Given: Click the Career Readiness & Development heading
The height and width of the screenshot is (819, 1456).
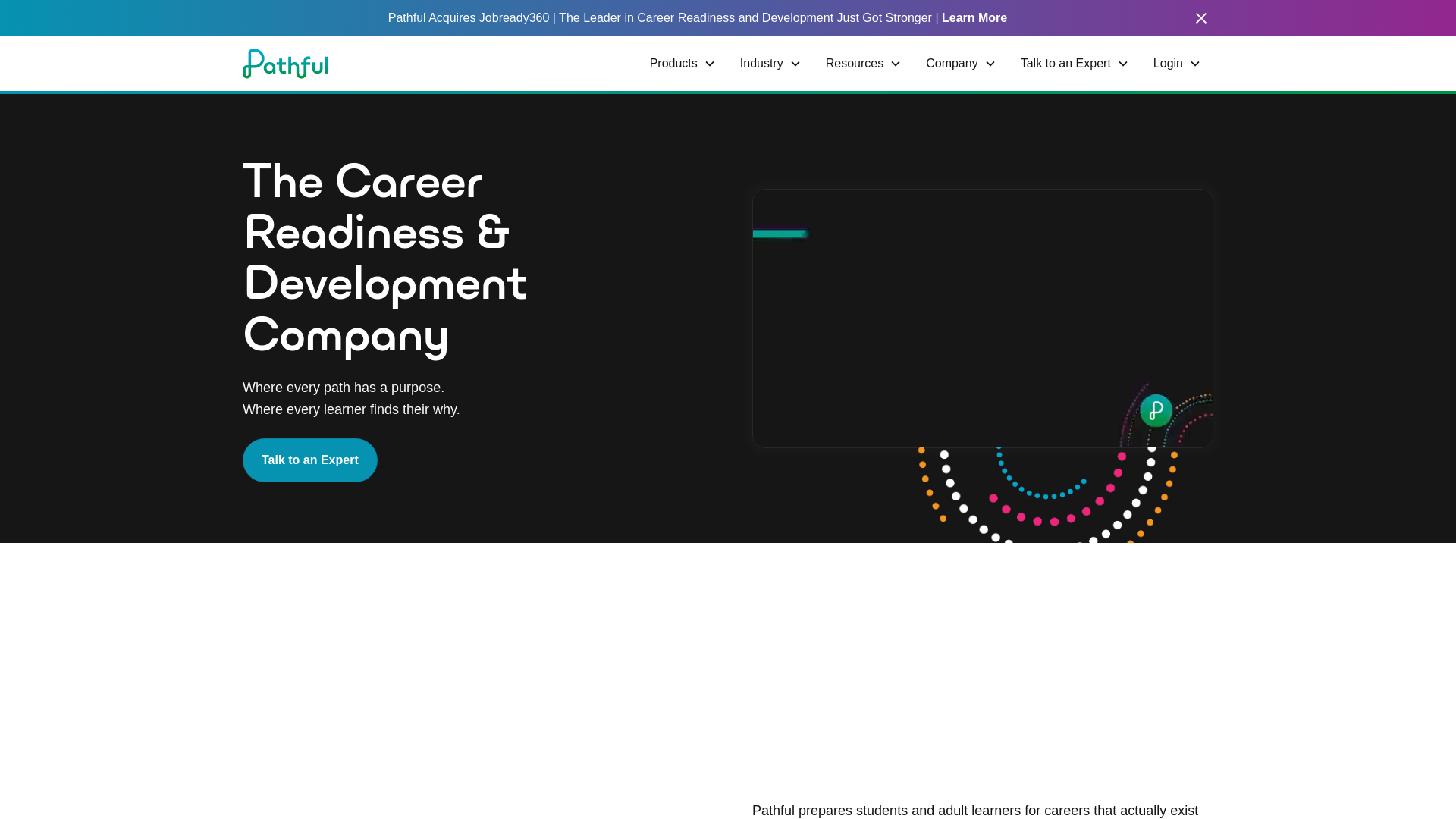Looking at the screenshot, I should (385, 258).
